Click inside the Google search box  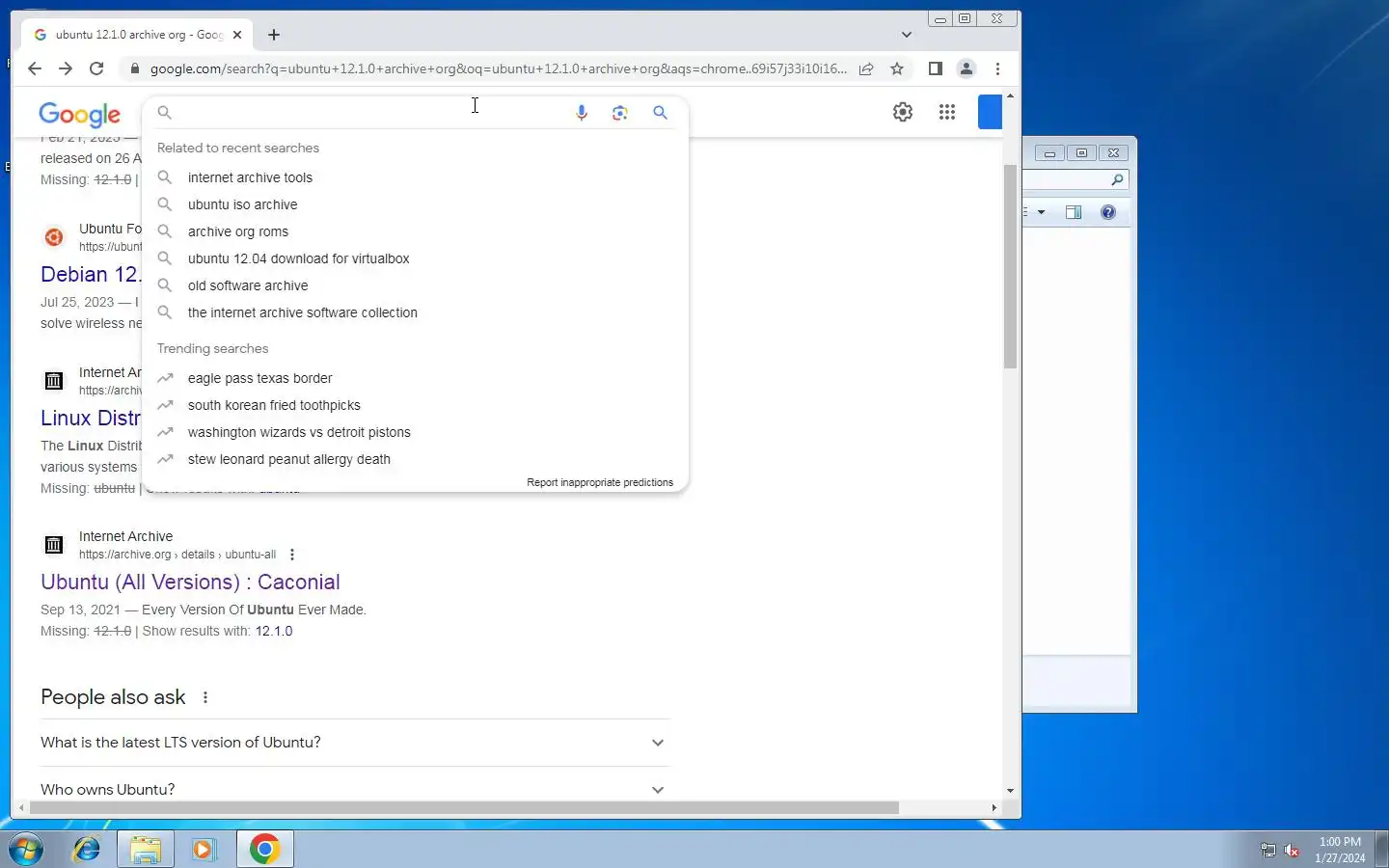tap(371, 113)
